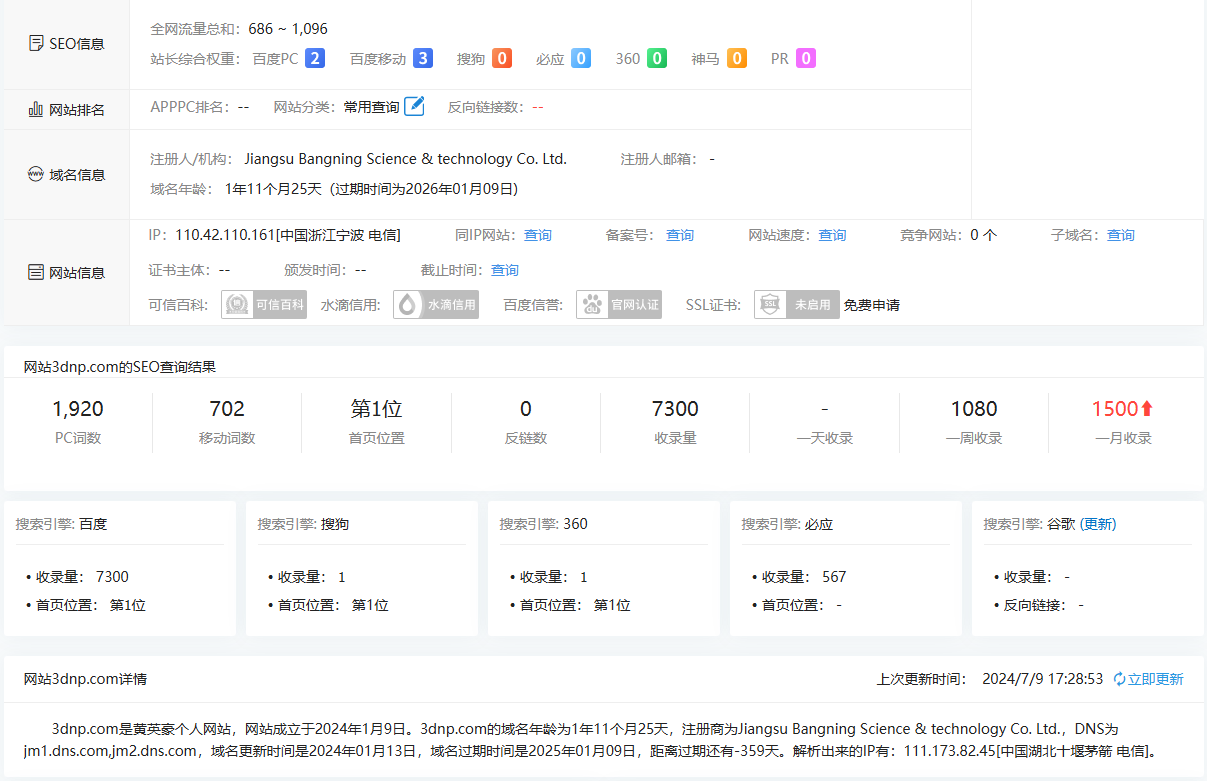Click the 百度PC weight badge showing 2
Image resolution: width=1207 pixels, height=781 pixels.
pyautogui.click(x=314, y=58)
